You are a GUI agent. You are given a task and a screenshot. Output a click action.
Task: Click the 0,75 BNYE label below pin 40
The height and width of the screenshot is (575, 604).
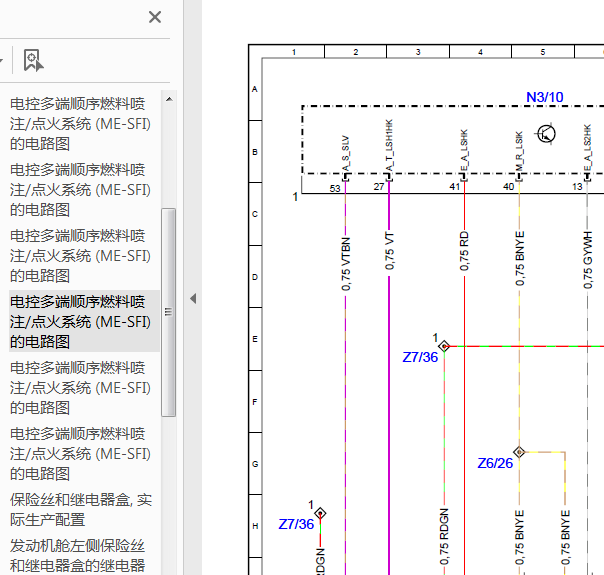(520, 258)
